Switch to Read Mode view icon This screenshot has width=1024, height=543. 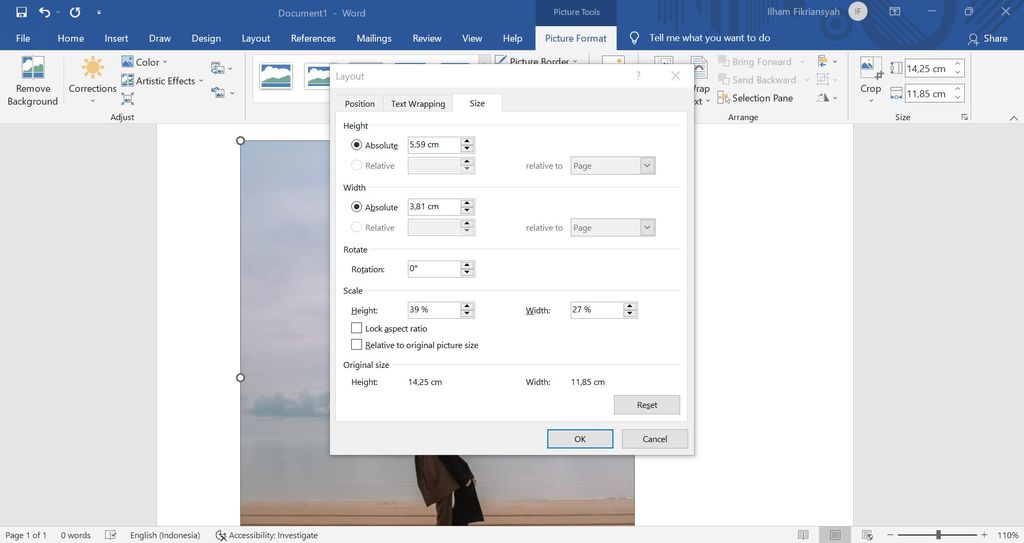coord(803,535)
